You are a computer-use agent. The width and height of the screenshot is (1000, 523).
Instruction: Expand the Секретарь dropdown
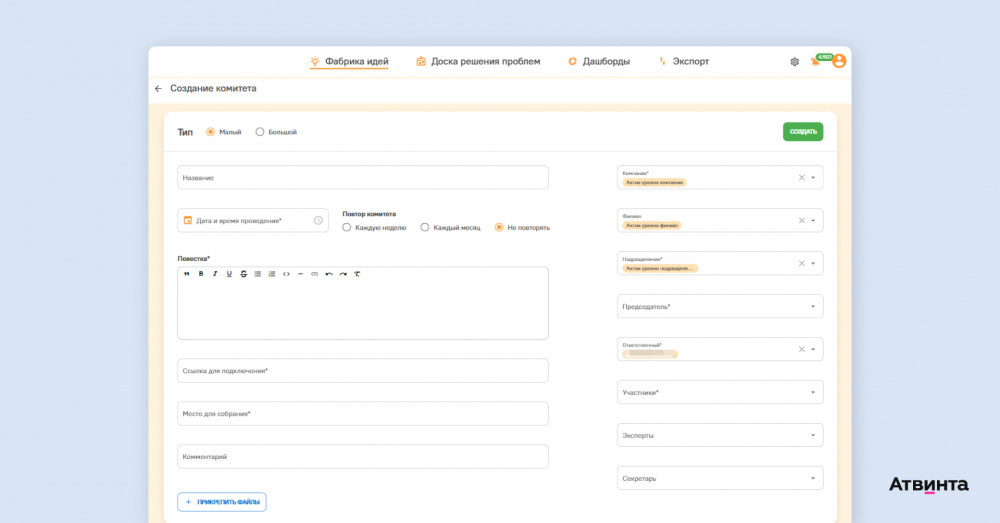click(x=720, y=479)
